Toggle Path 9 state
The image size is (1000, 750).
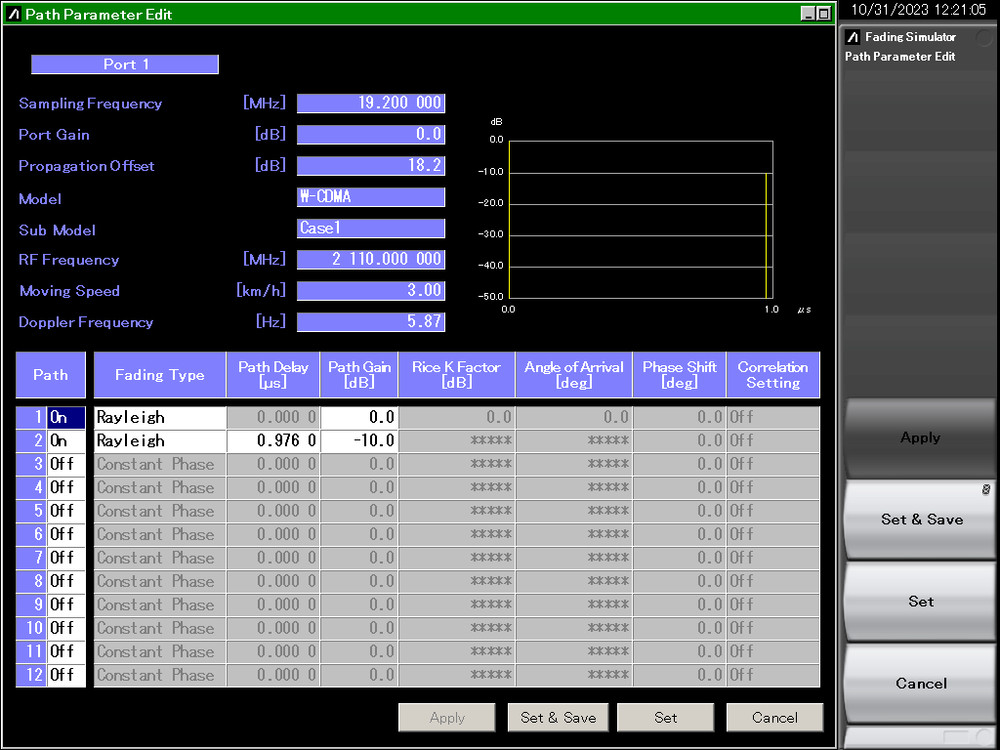tap(66, 605)
